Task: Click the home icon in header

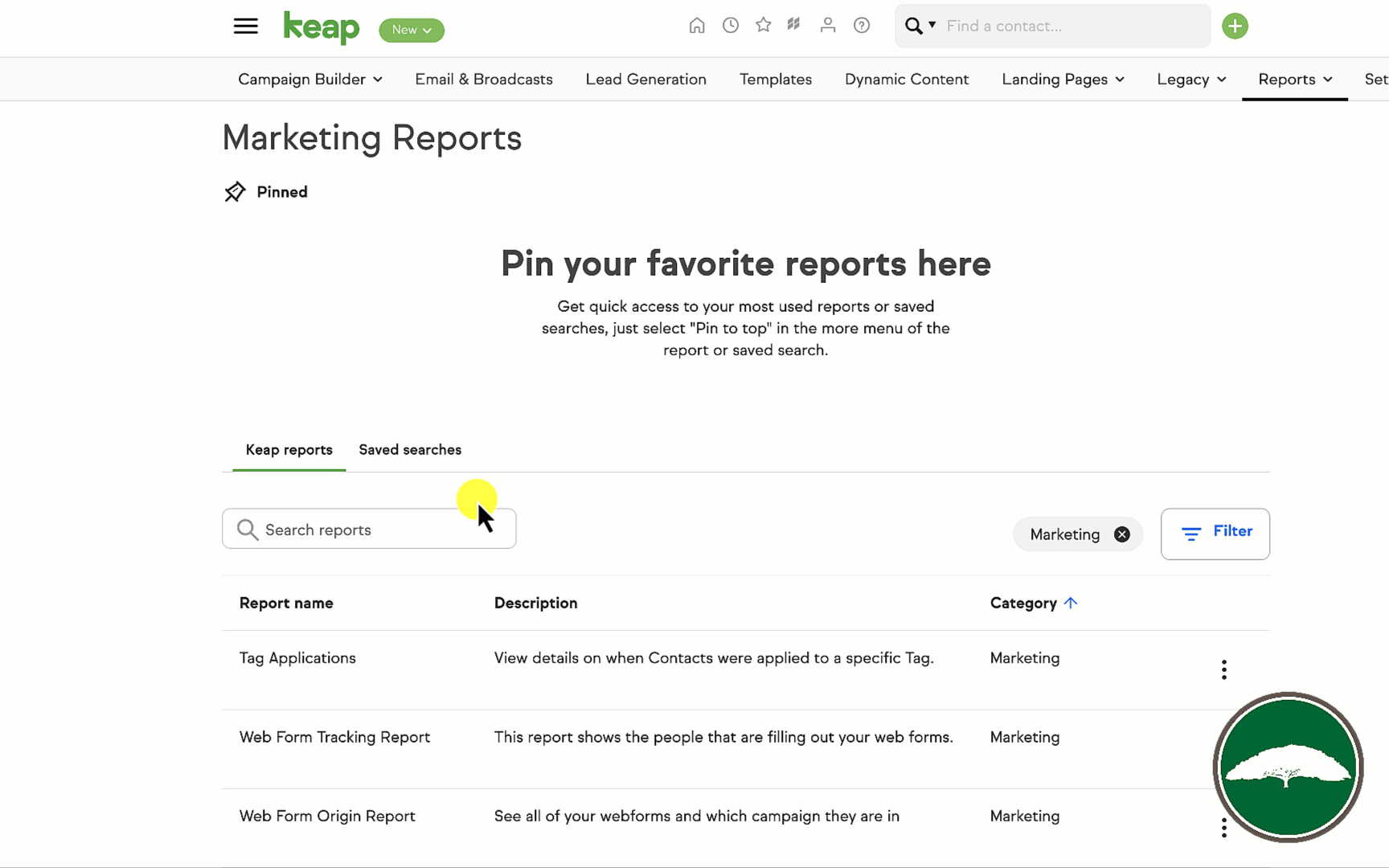Action: click(697, 26)
